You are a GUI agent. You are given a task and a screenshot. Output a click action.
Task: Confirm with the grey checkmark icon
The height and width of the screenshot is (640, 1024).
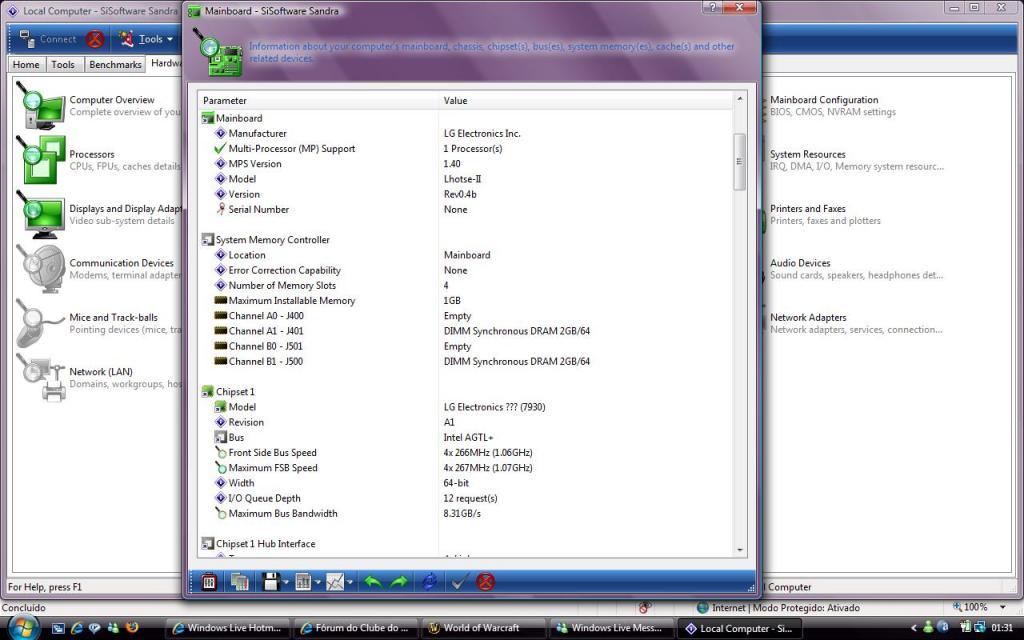pos(458,581)
